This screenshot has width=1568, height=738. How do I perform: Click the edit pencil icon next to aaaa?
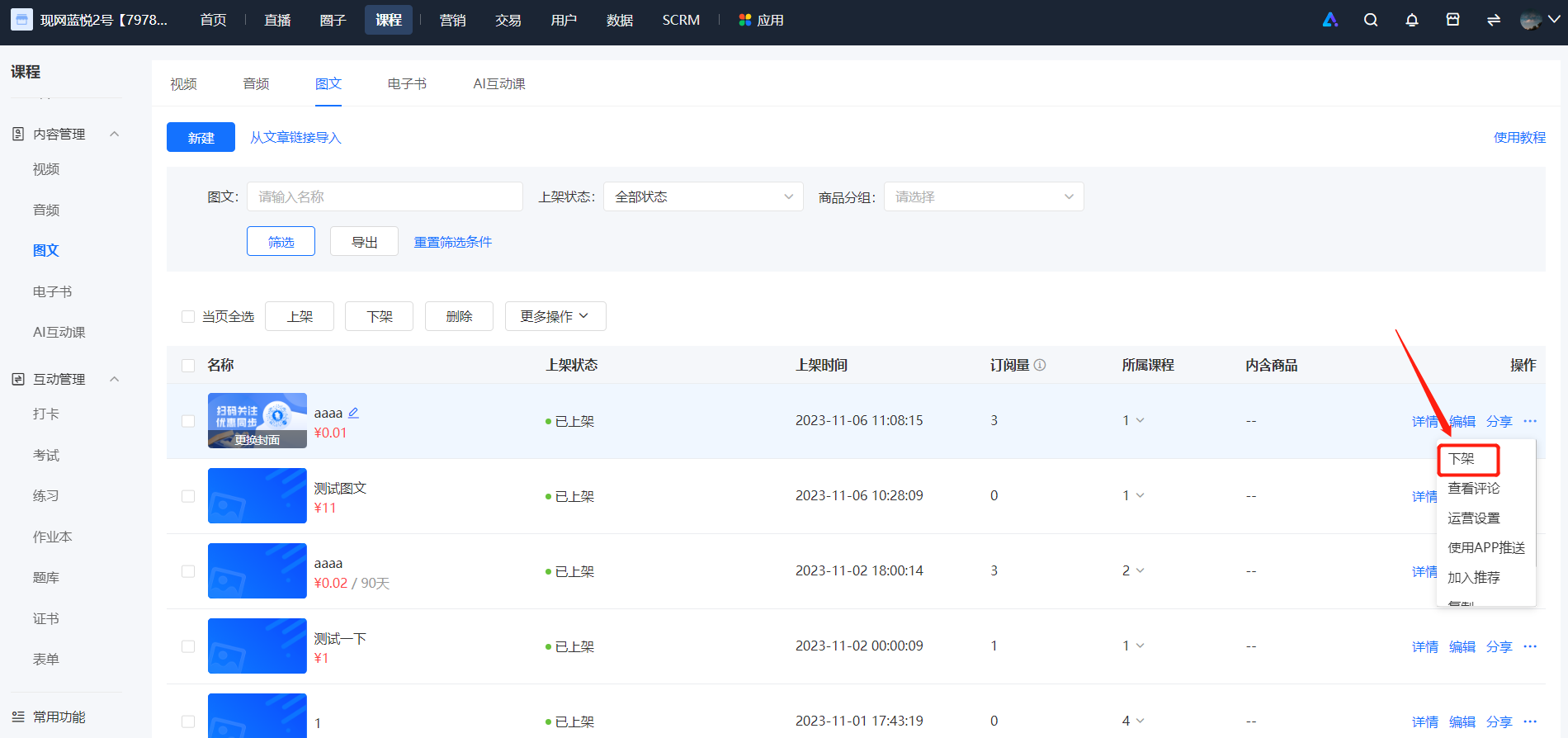[353, 413]
